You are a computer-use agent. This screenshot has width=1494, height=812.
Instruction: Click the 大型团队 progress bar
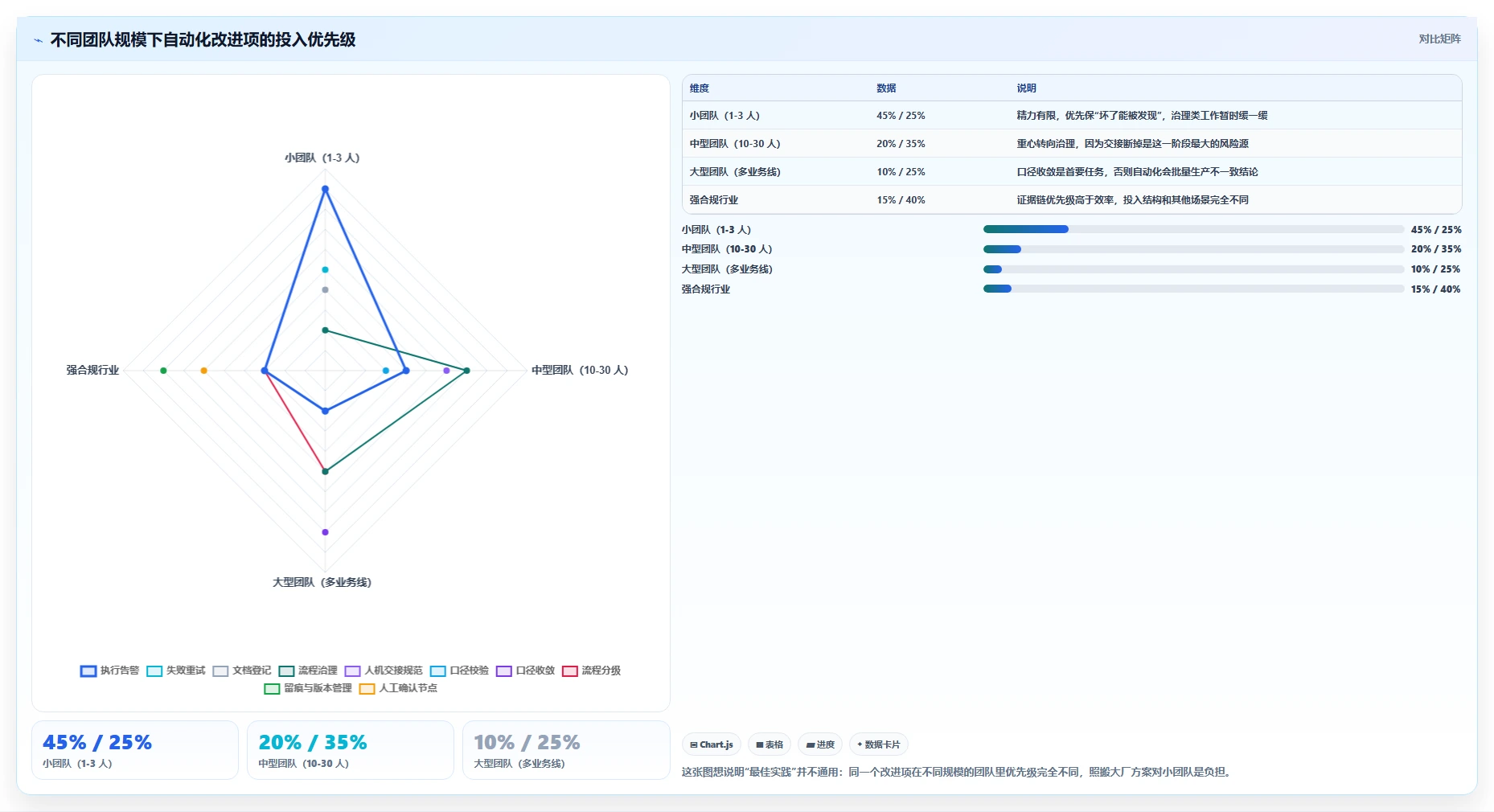coord(1193,269)
